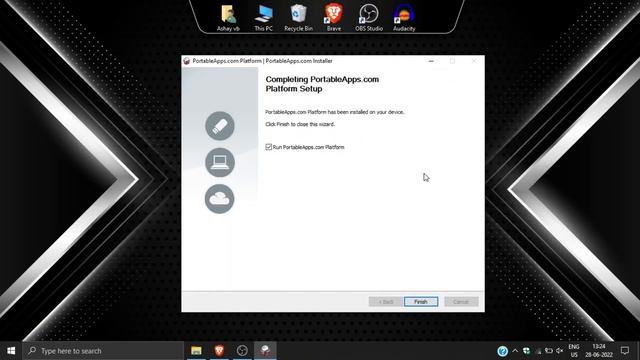Switch the ENG US input language
The image size is (640, 360).
(x=574, y=351)
